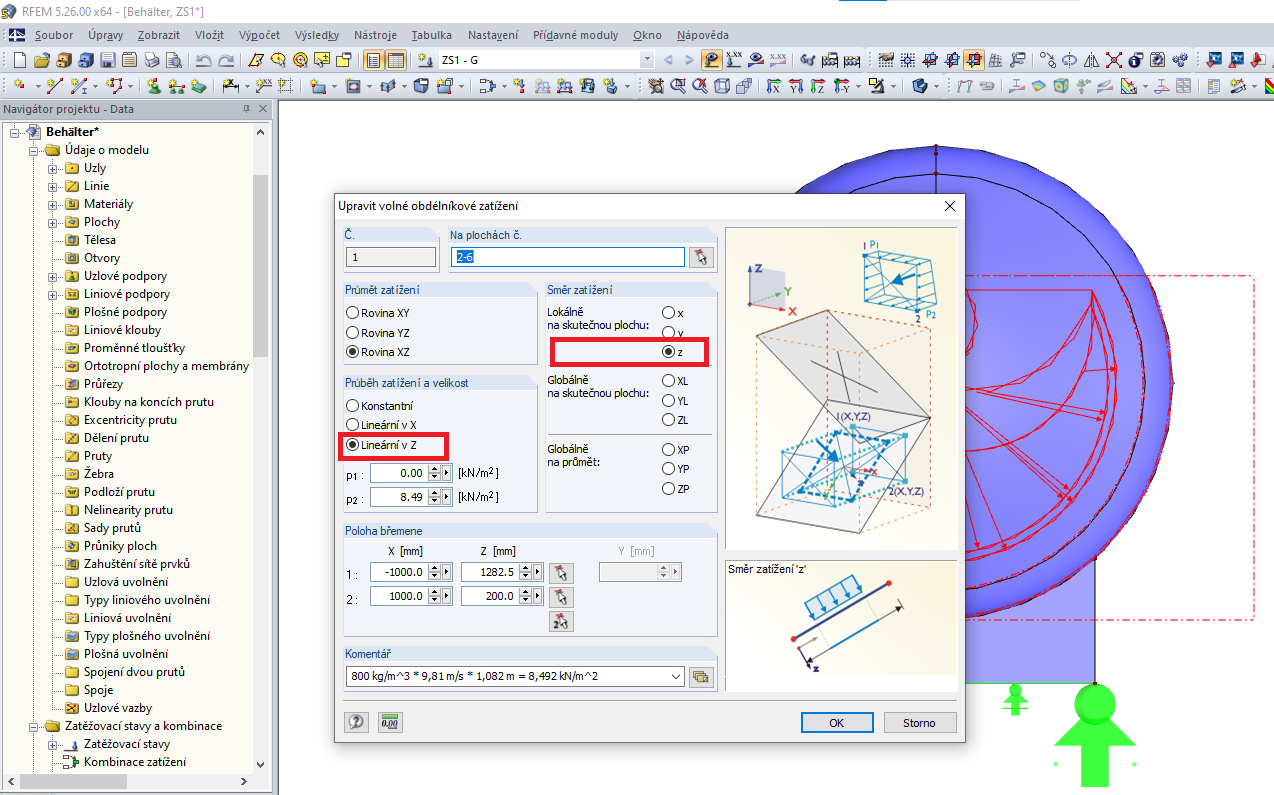Image resolution: width=1274 pixels, height=795 pixels.
Task: Choose global projected direction ZP
Action: pos(669,489)
